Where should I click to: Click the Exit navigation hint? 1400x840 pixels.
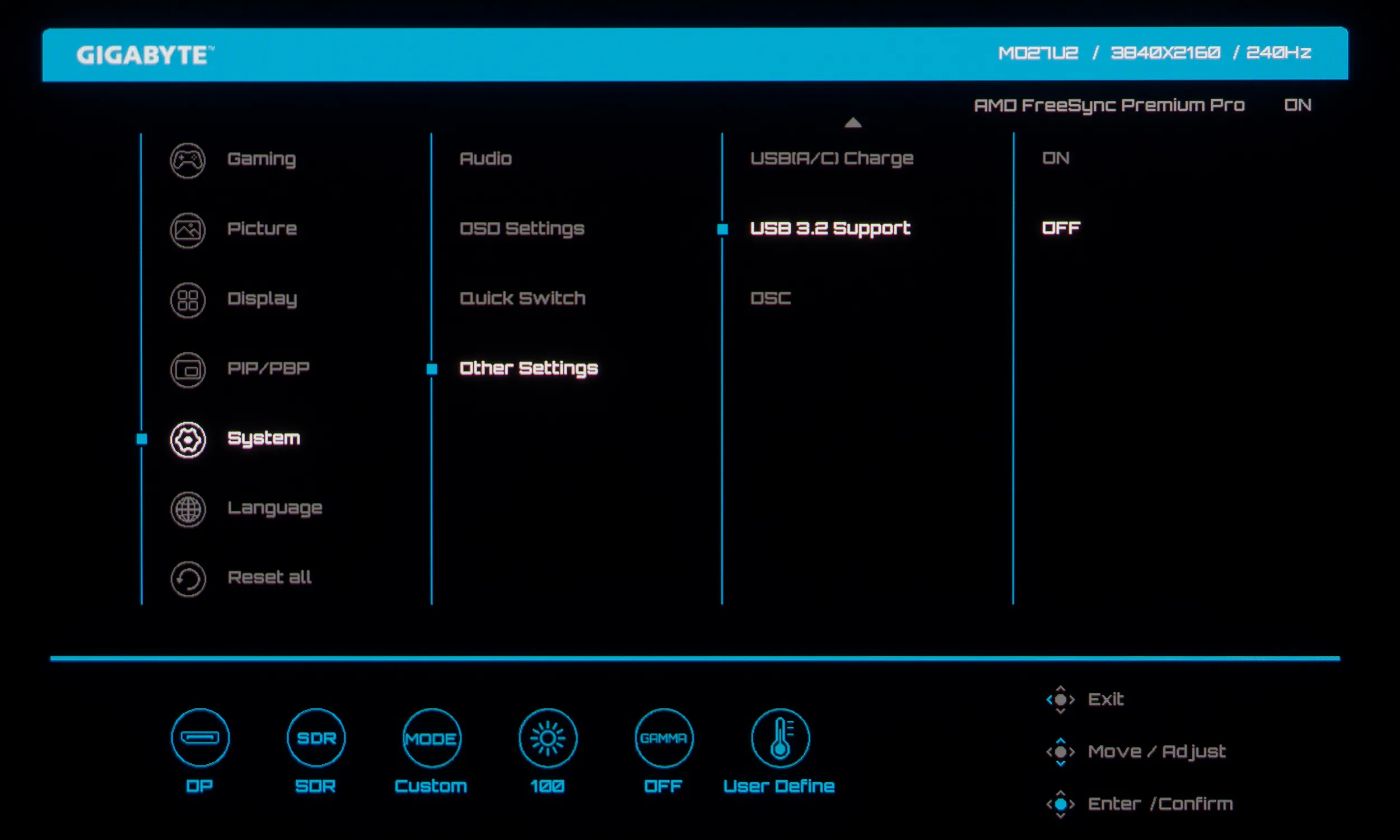click(1105, 699)
